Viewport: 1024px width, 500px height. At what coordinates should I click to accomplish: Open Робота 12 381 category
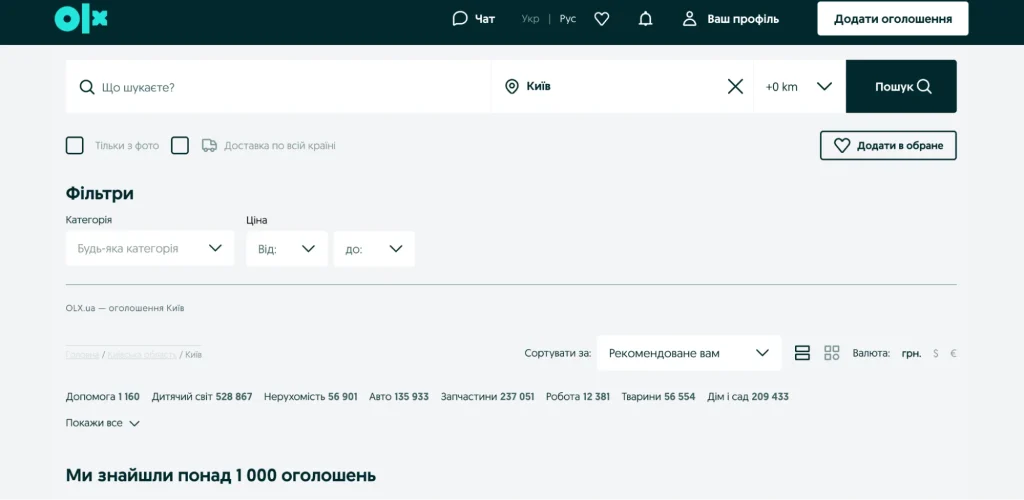tap(578, 396)
